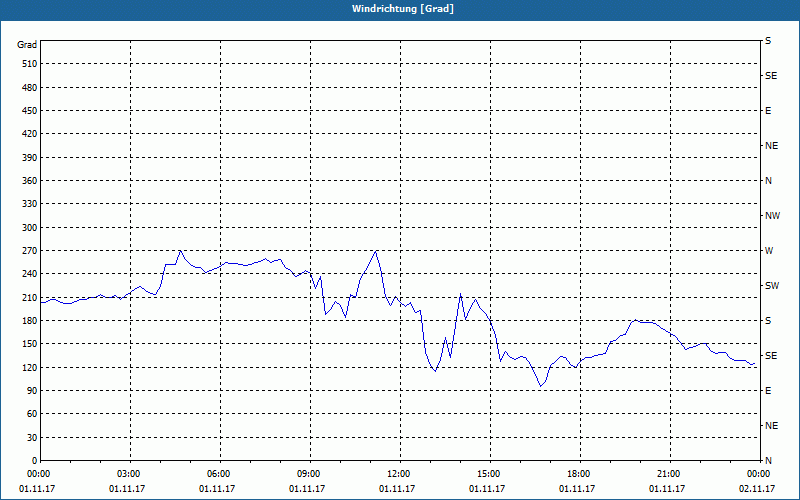This screenshot has height=500, width=800.
Task: Select the '12:00' time axis label
Action: click(401, 474)
